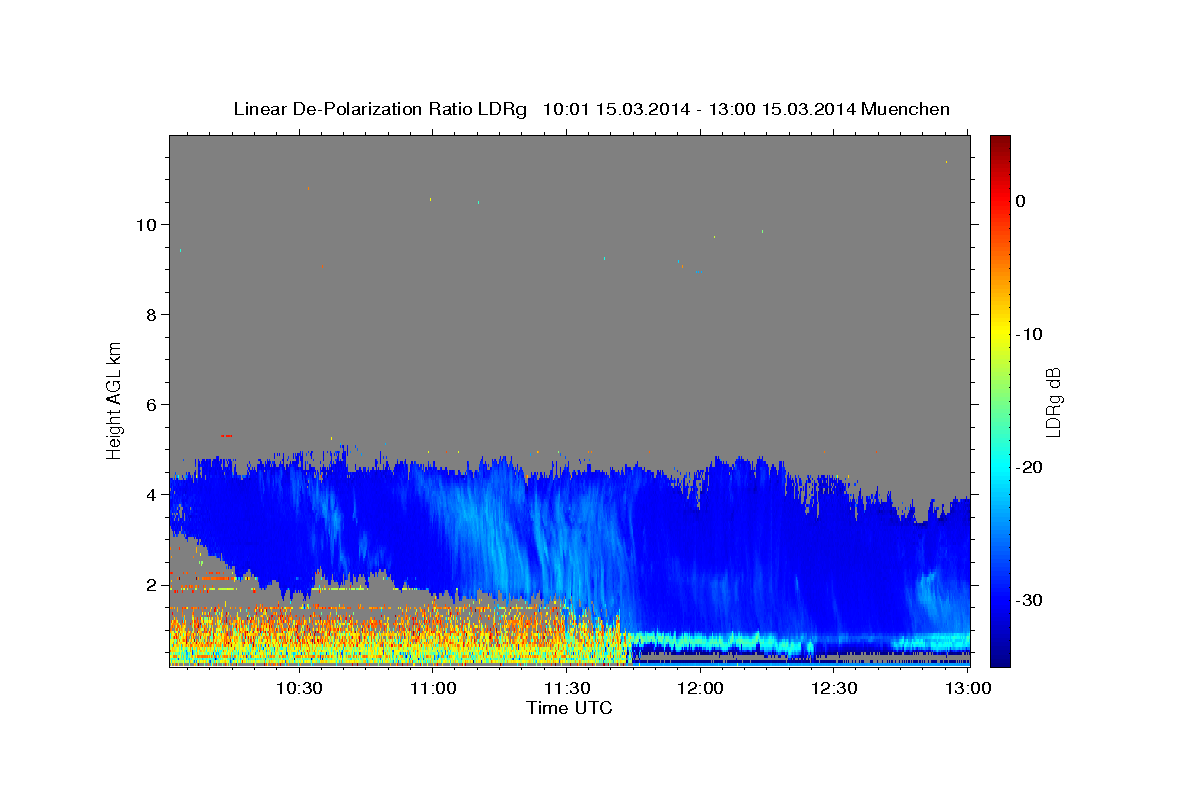
Task: Click the '13:00' time tick label
Action: click(x=968, y=688)
